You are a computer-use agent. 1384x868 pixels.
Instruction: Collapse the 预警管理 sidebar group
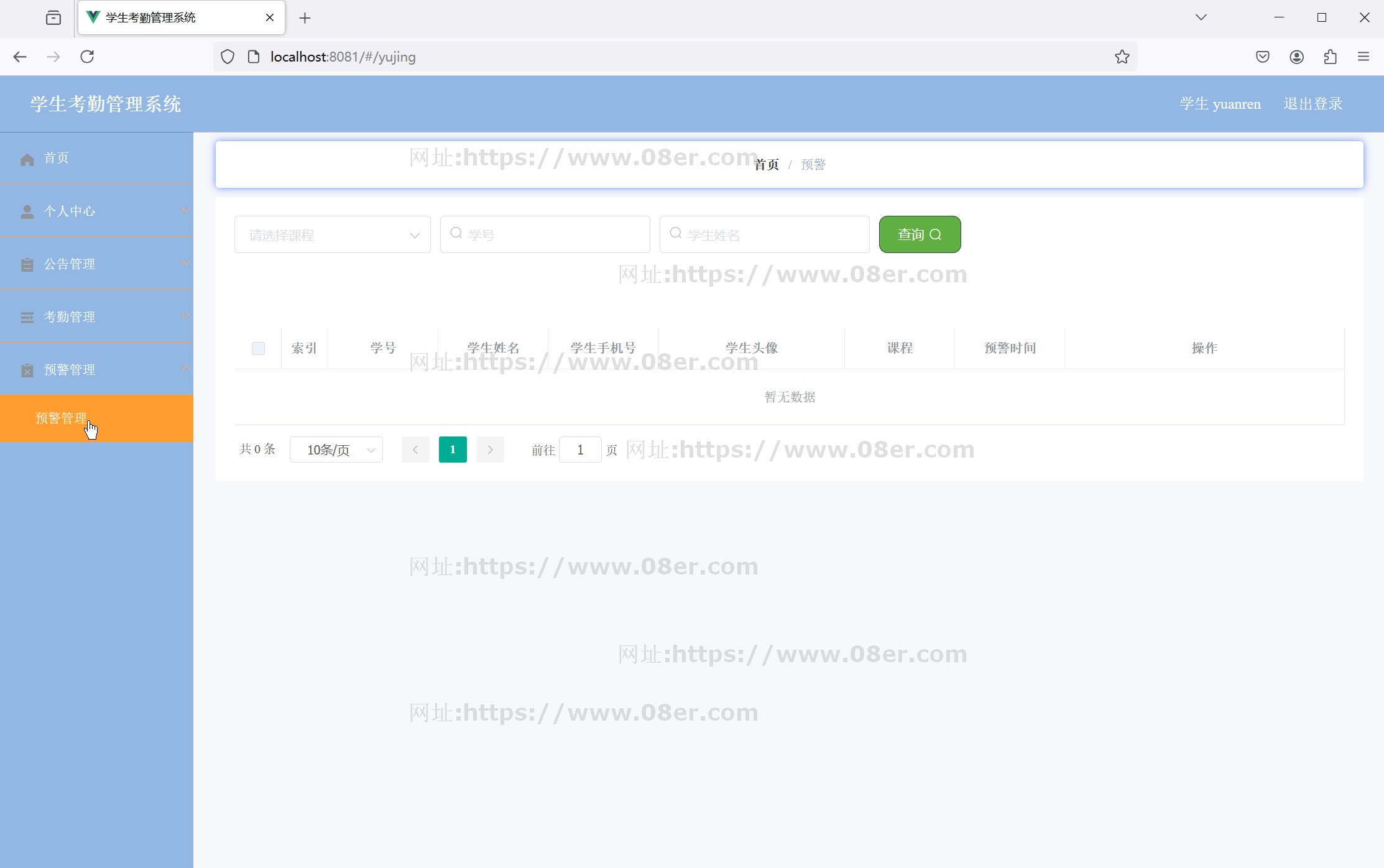tap(96, 369)
